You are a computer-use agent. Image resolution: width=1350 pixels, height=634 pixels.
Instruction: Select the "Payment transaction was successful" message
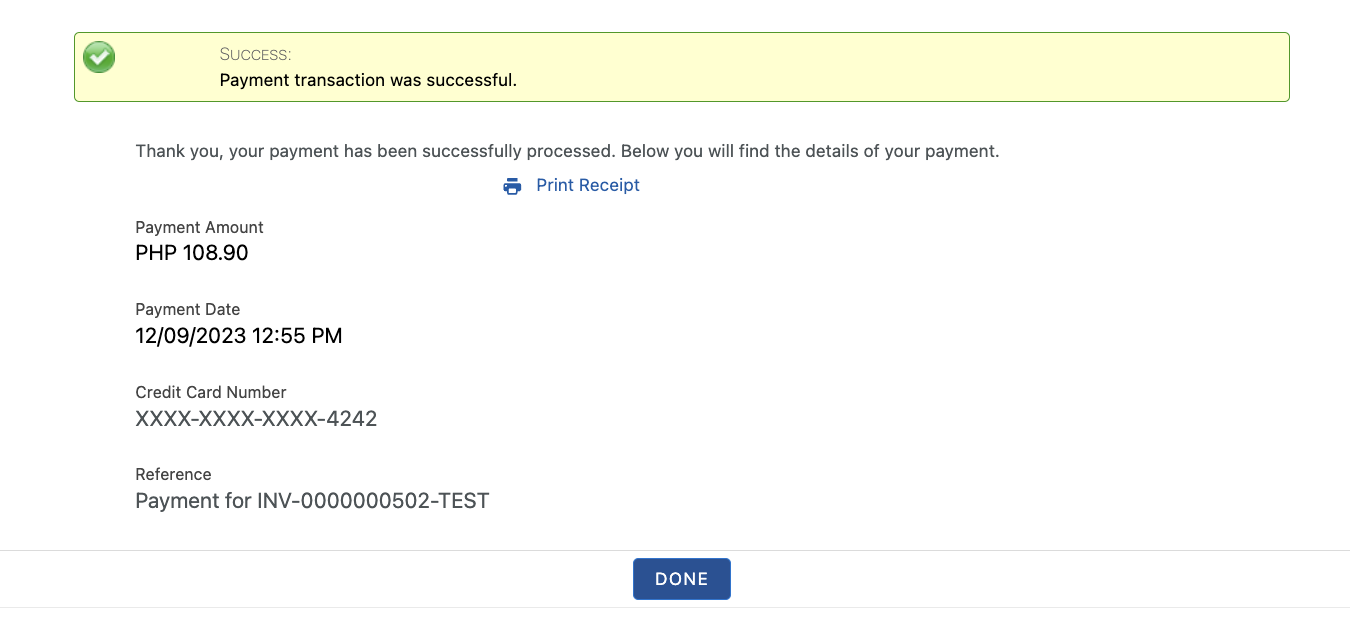(368, 80)
